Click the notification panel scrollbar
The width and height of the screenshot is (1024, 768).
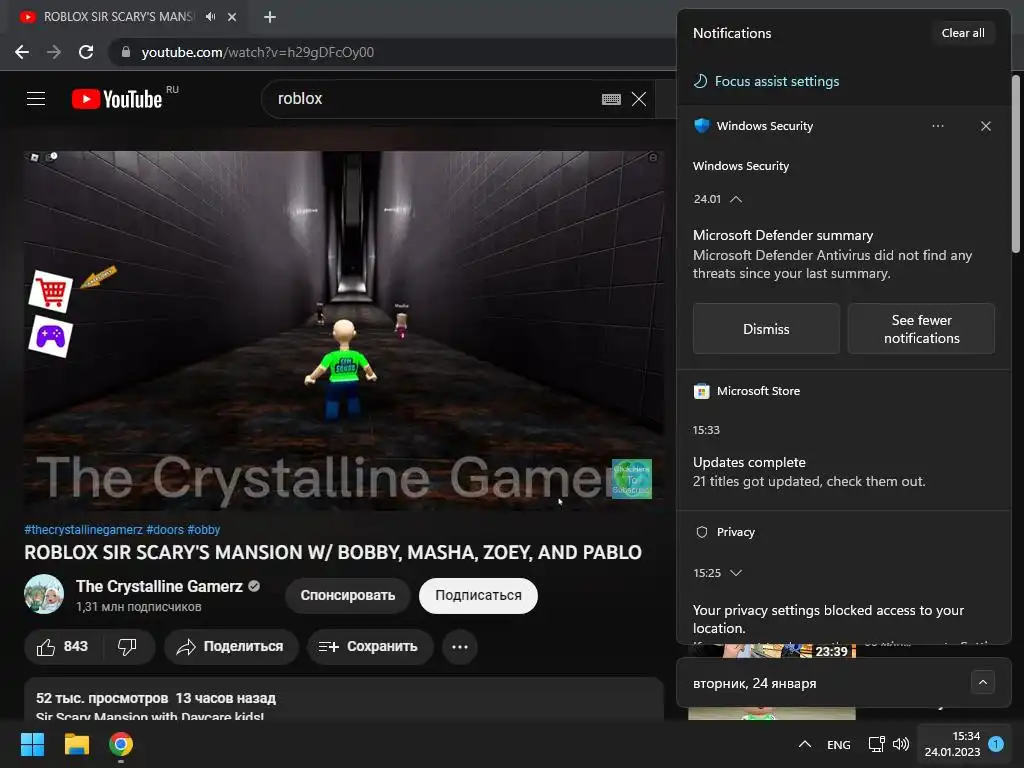[x=1016, y=163]
